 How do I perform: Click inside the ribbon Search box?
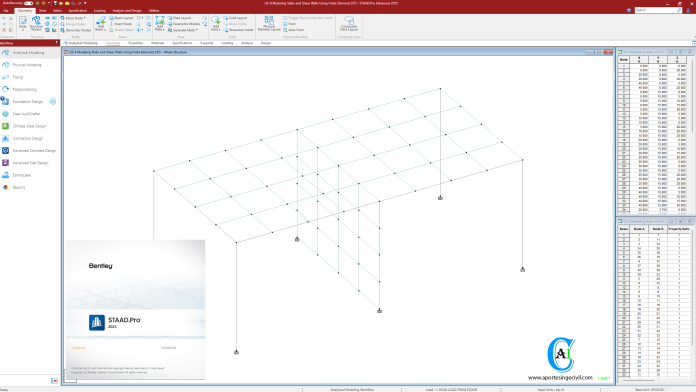click(x=658, y=10)
